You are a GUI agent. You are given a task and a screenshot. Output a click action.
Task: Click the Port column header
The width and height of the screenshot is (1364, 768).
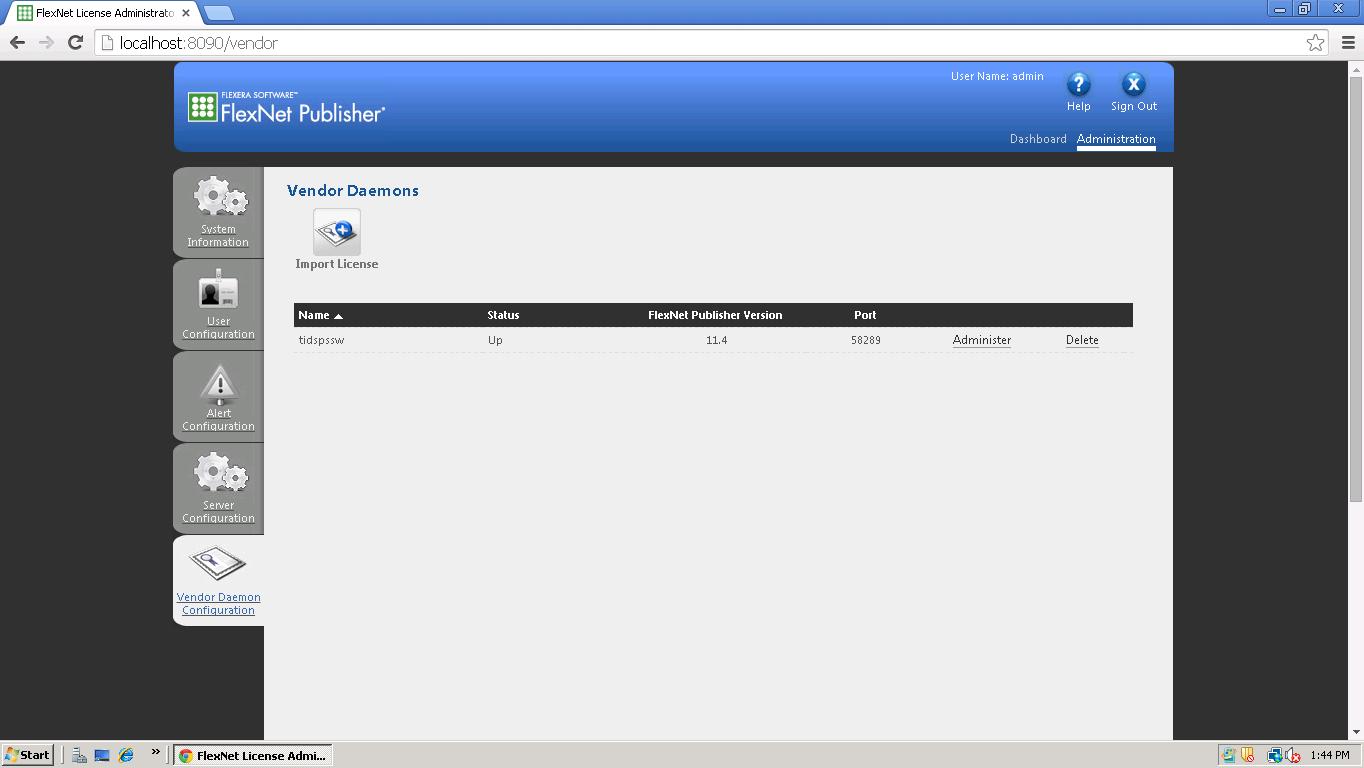(865, 315)
